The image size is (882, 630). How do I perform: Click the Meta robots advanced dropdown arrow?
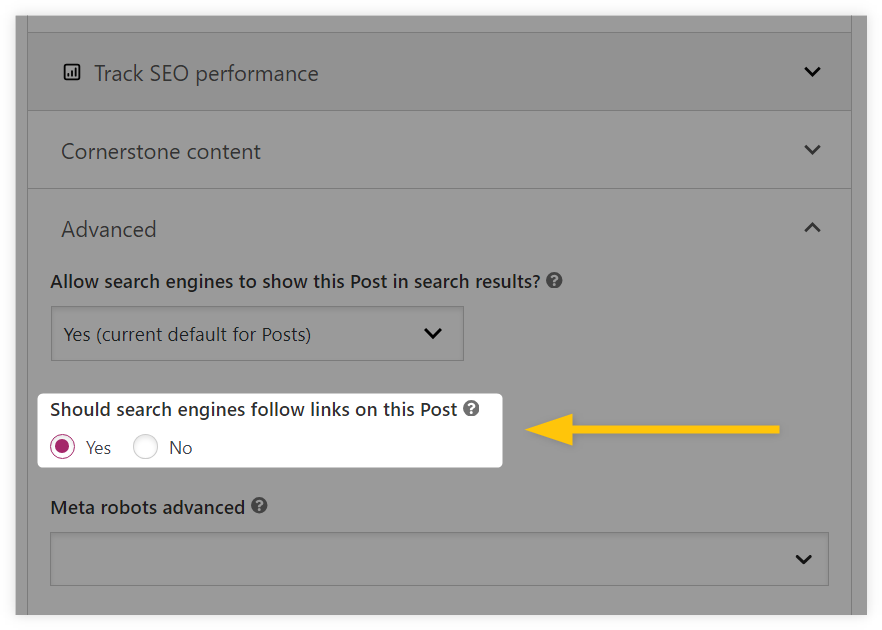pyautogui.click(x=804, y=559)
